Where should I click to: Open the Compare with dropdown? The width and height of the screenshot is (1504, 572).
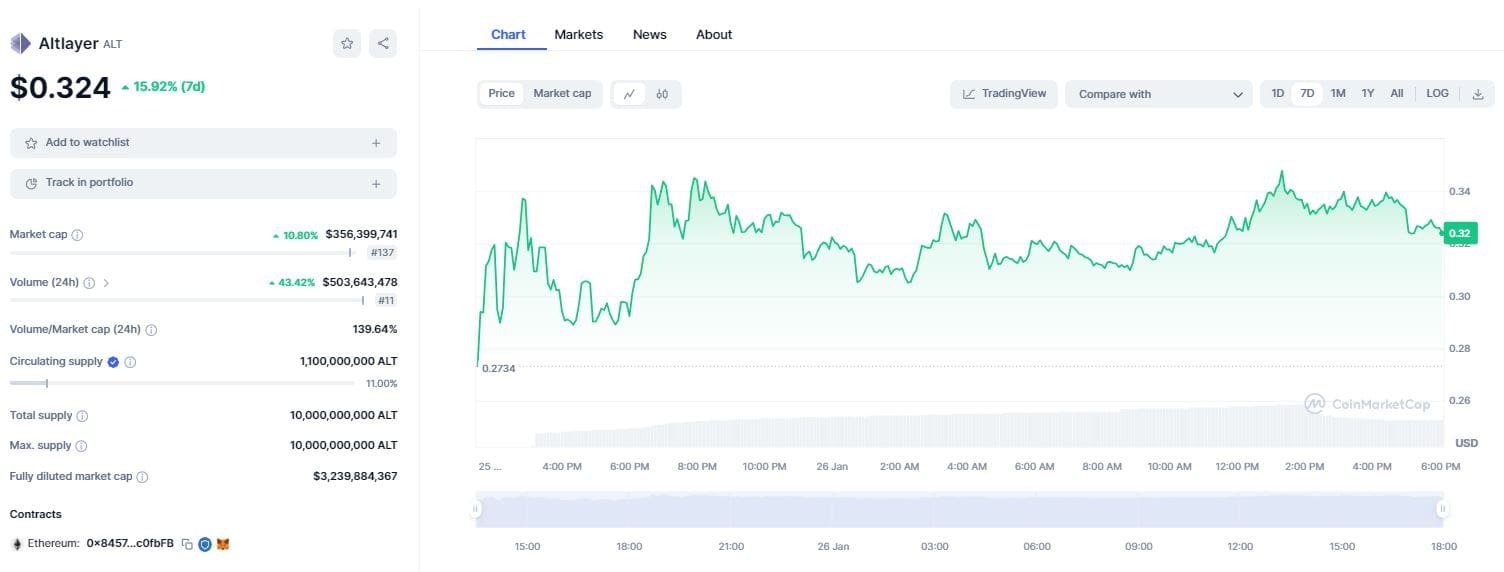point(1158,94)
